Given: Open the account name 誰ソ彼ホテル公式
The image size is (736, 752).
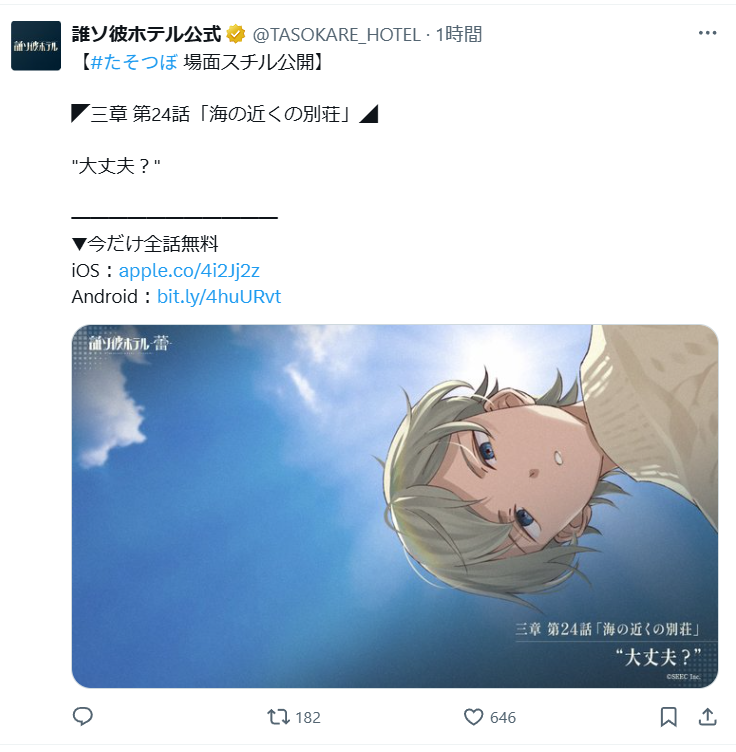Looking at the screenshot, I should point(146,34).
